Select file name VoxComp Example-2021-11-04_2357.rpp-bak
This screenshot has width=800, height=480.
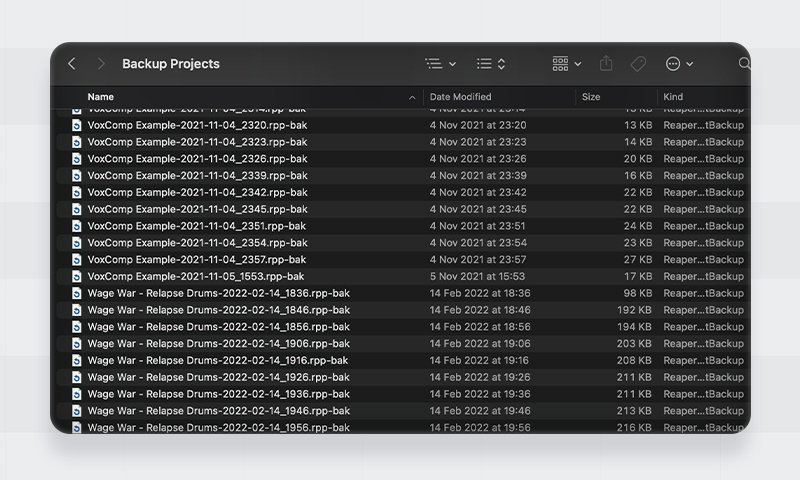click(196, 260)
